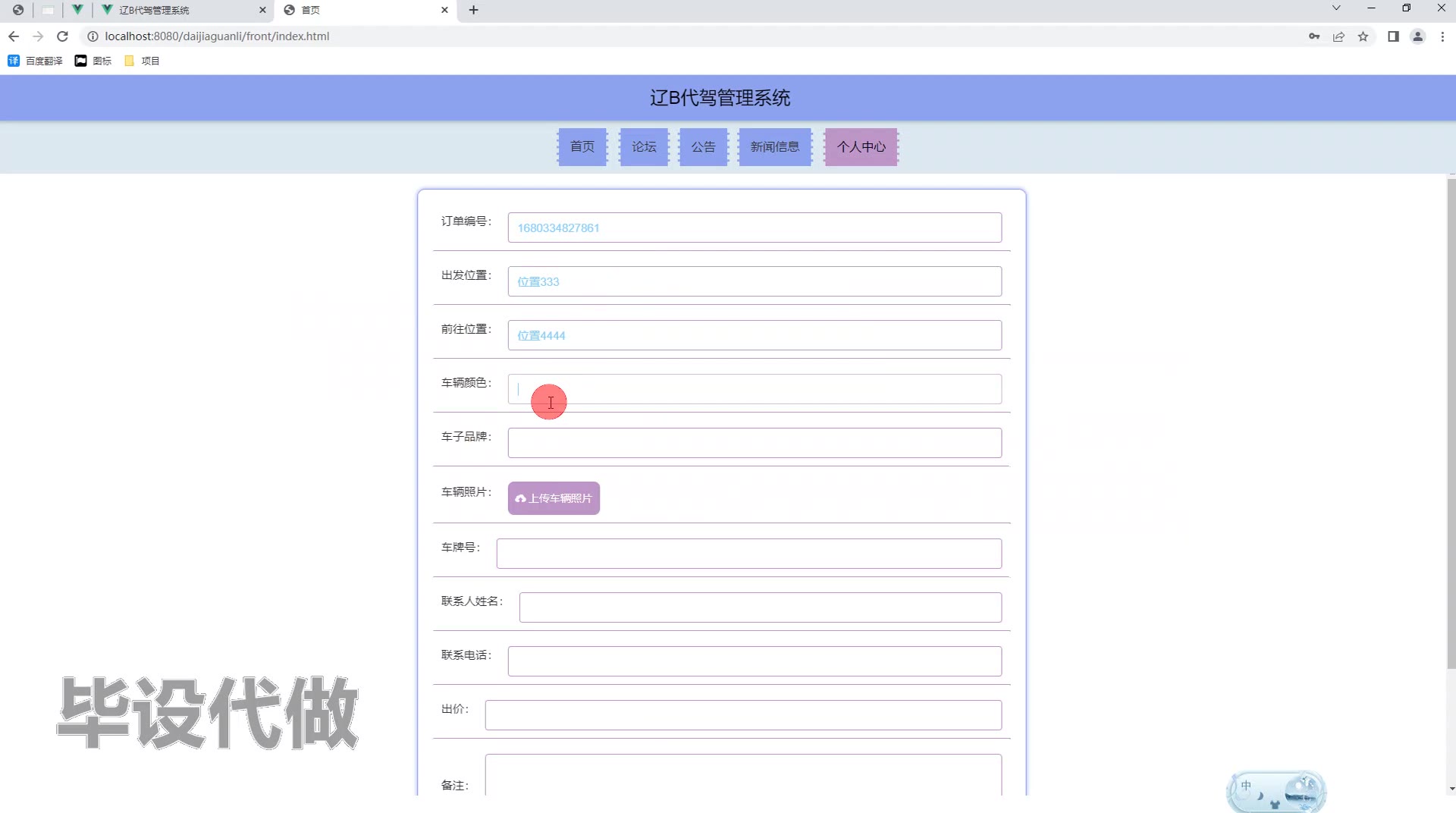Open the 图标 bookmark

(x=93, y=61)
